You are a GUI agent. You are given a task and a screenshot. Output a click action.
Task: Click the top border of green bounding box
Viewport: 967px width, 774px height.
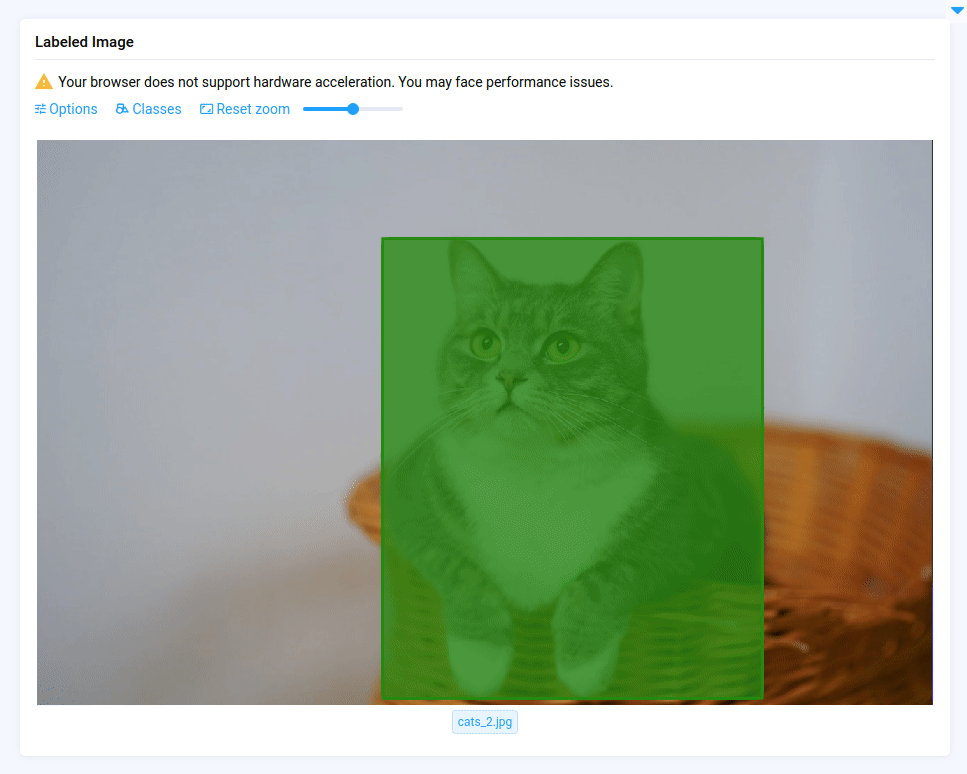[x=572, y=238]
